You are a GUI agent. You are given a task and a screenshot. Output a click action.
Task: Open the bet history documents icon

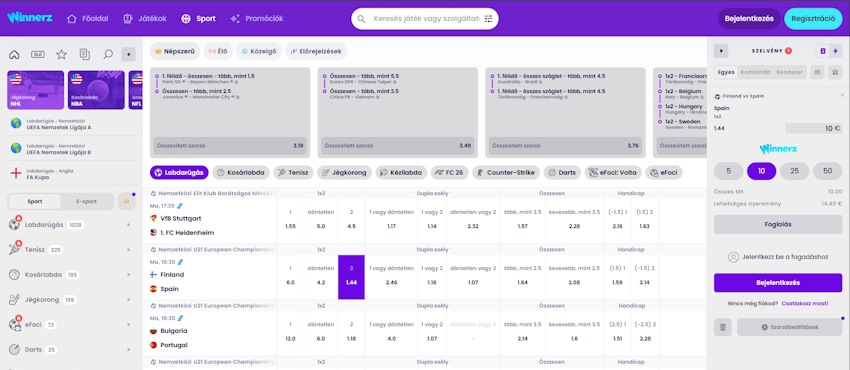click(x=85, y=54)
